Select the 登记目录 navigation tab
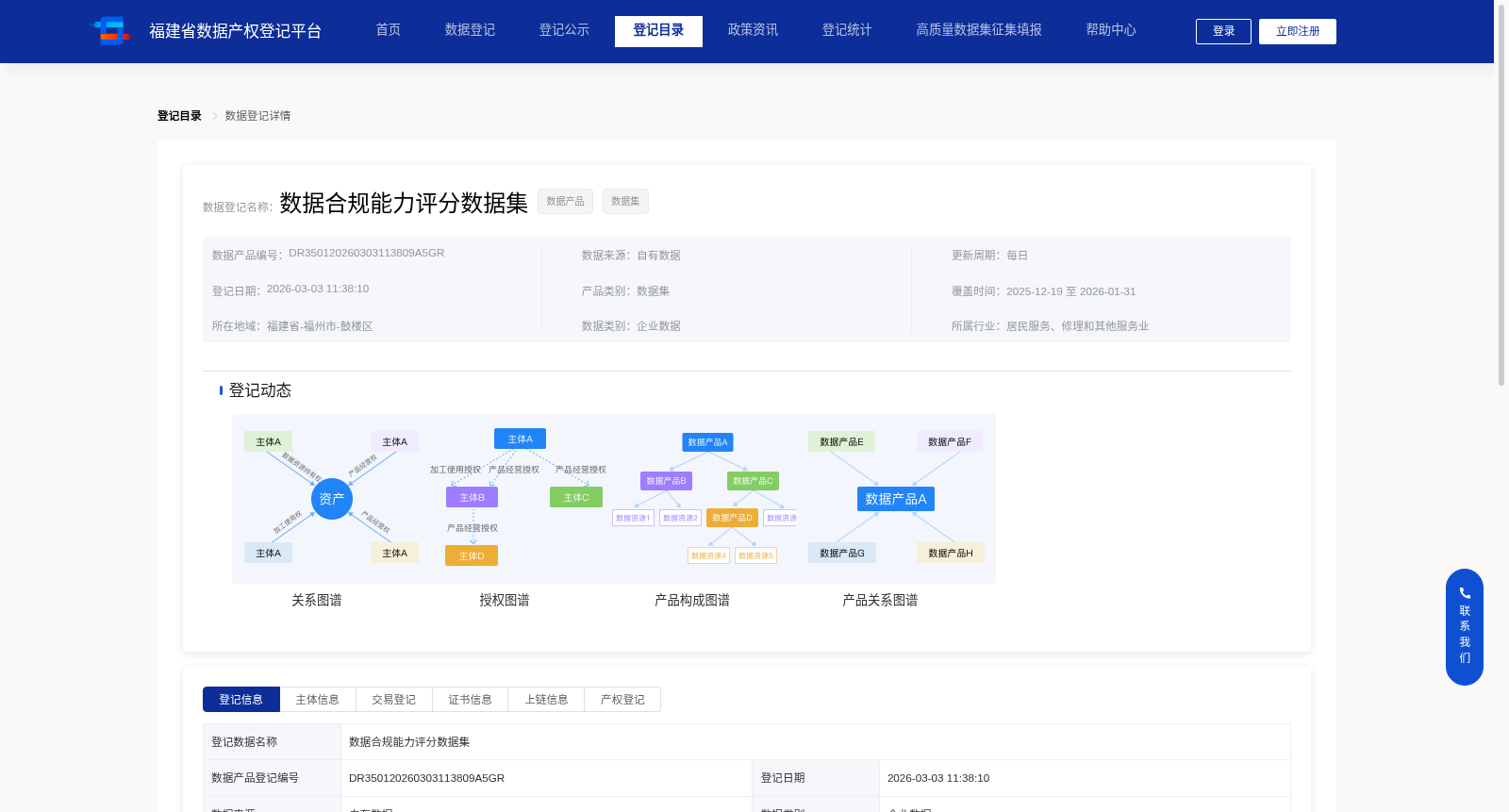This screenshot has height=812, width=1509. [x=658, y=31]
